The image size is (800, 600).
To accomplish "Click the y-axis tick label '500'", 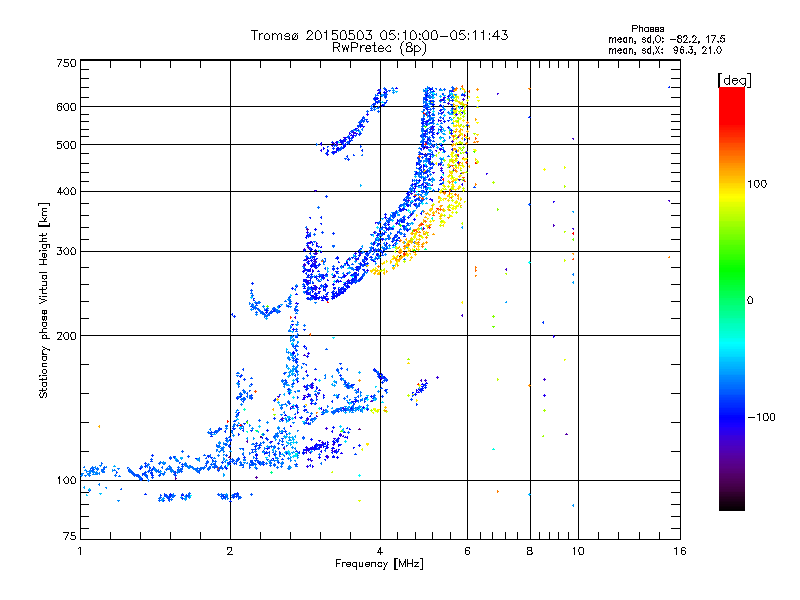I will point(66,145).
